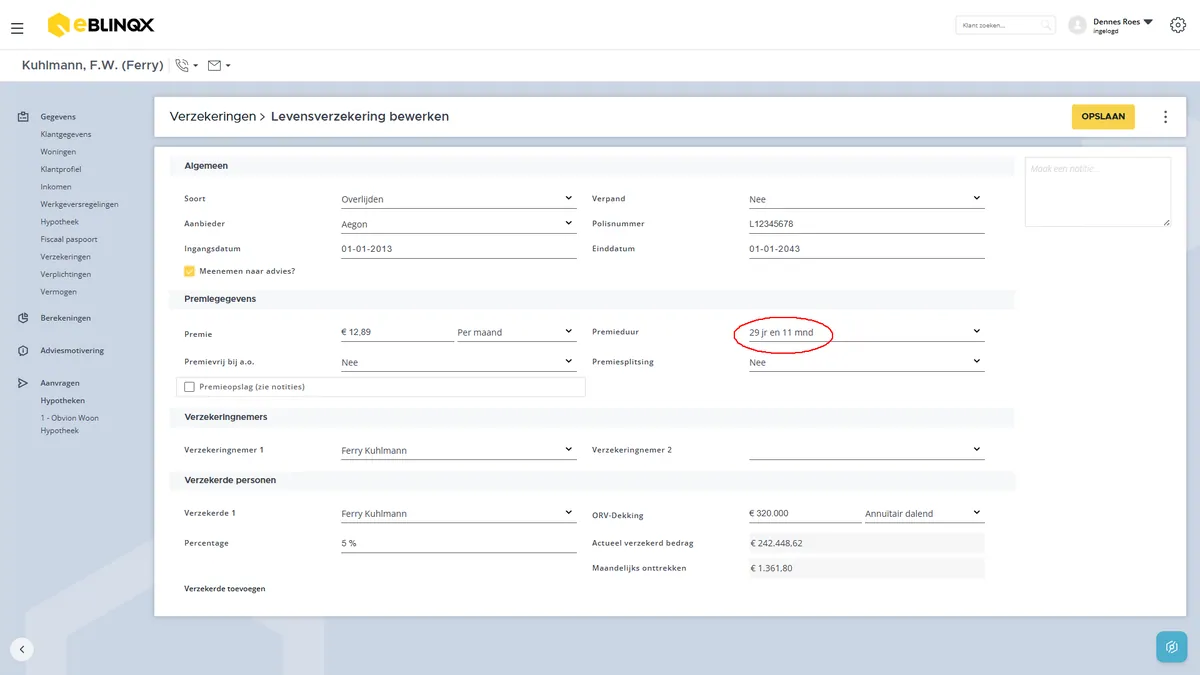Open the hamburger navigation menu
The height and width of the screenshot is (675, 1200).
click(17, 28)
